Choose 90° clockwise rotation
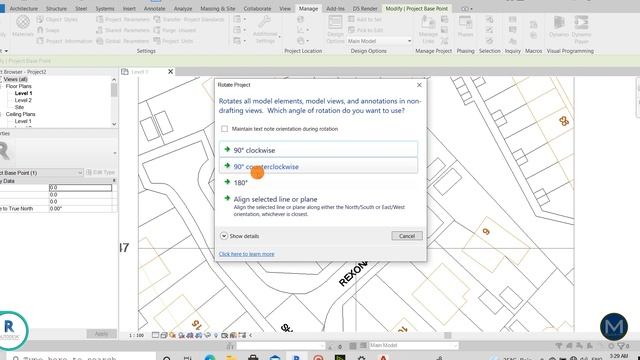Image resolution: width=640 pixels, height=360 pixels. point(318,150)
